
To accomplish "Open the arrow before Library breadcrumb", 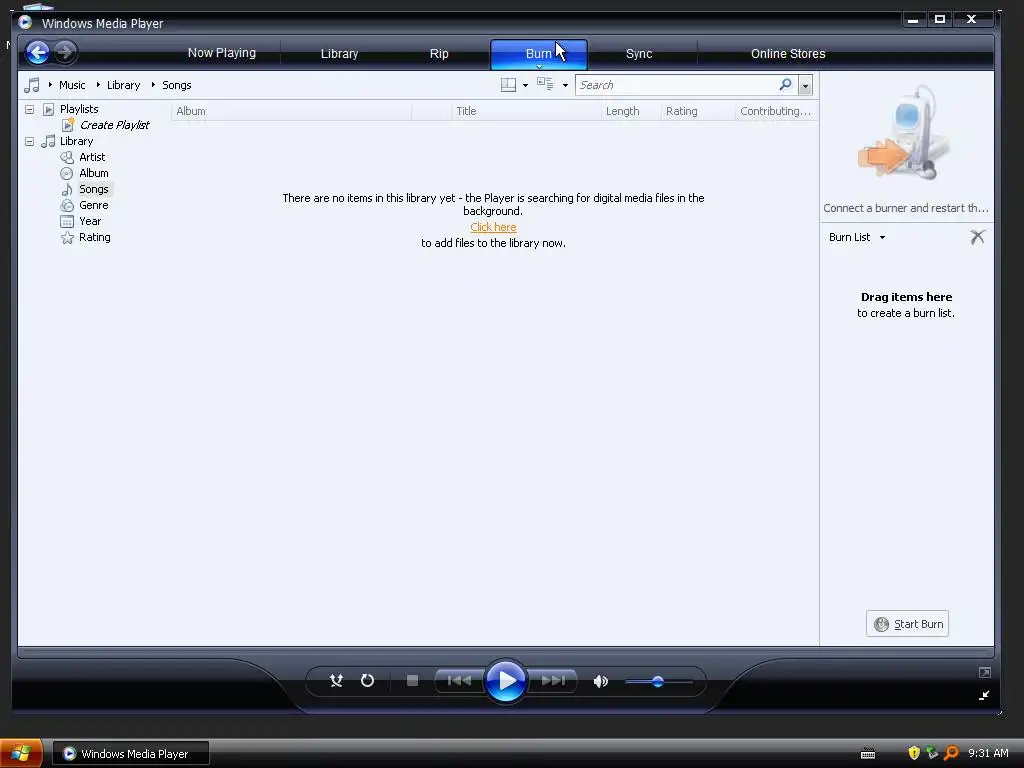I will pyautogui.click(x=99, y=85).
